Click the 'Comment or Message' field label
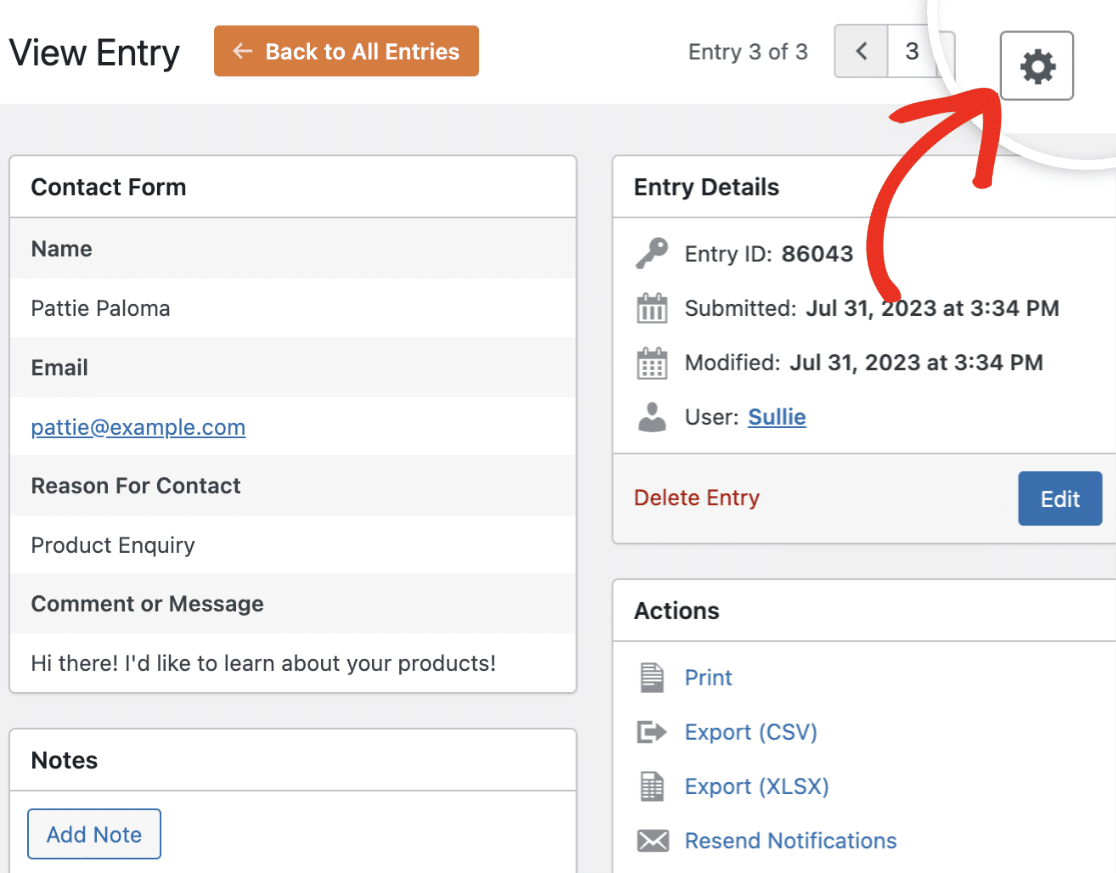This screenshot has height=873, width=1116. (x=147, y=604)
